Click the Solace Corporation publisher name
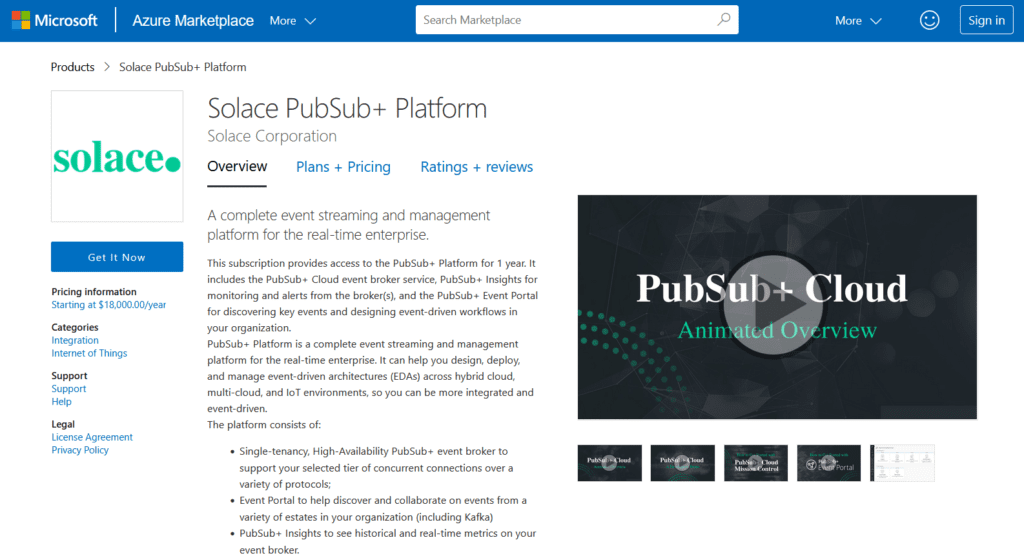 [272, 136]
